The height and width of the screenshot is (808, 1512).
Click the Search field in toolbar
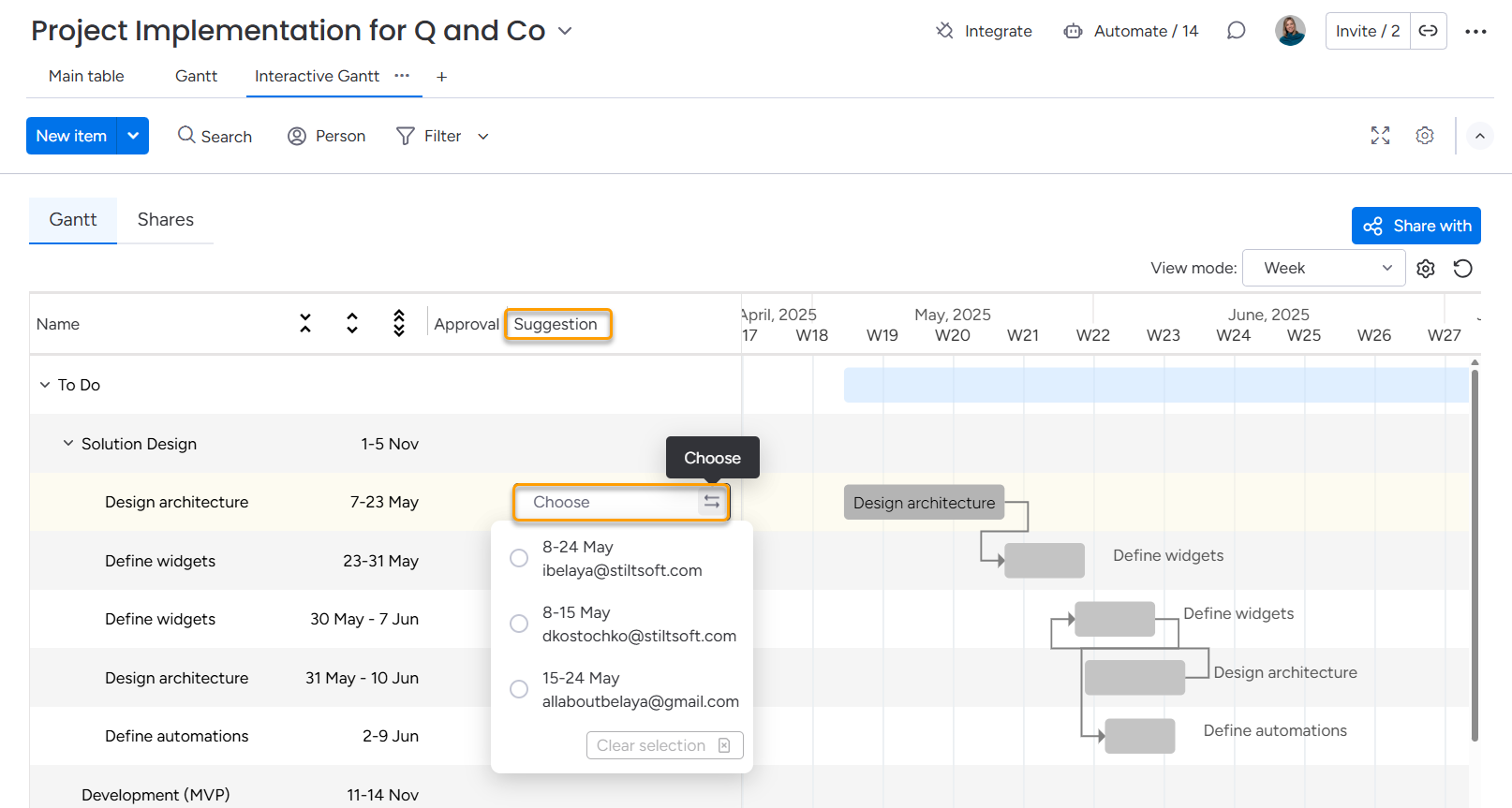tap(215, 137)
